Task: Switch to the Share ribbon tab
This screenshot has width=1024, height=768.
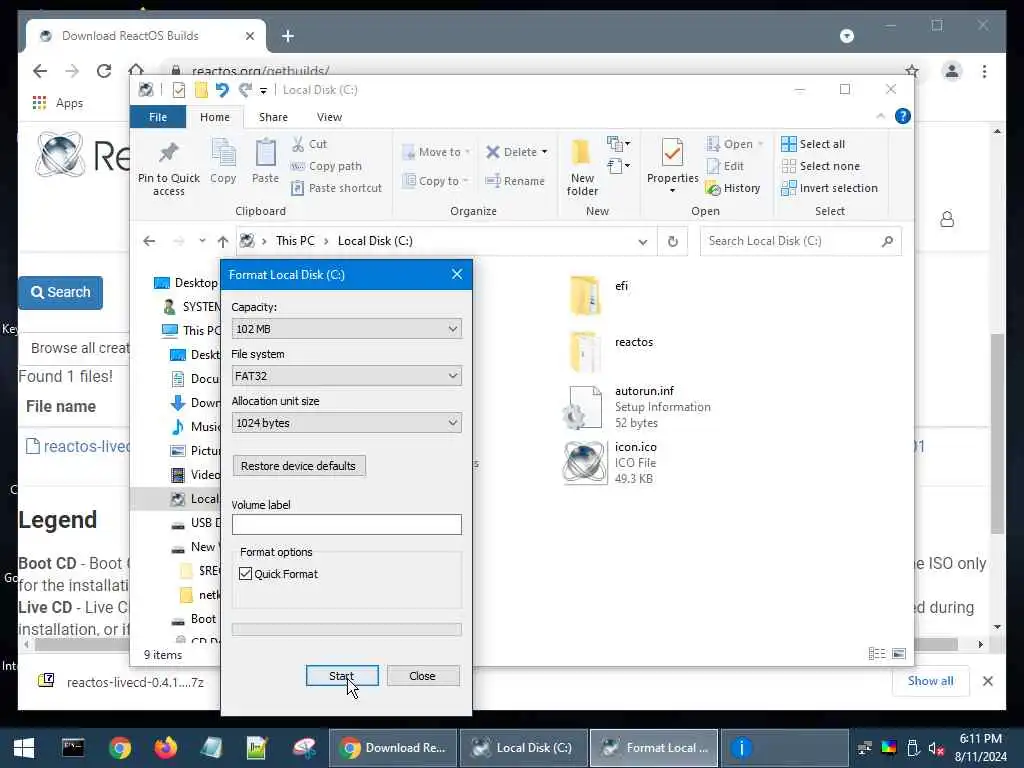Action: [x=273, y=117]
